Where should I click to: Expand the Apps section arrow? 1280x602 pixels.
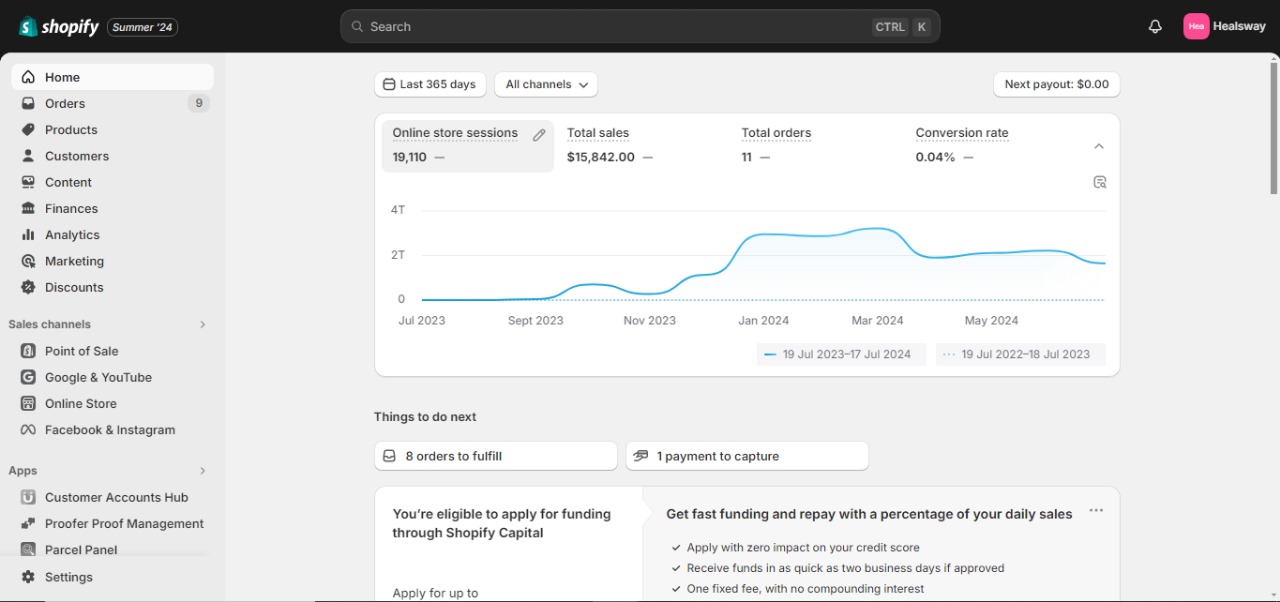click(x=203, y=471)
